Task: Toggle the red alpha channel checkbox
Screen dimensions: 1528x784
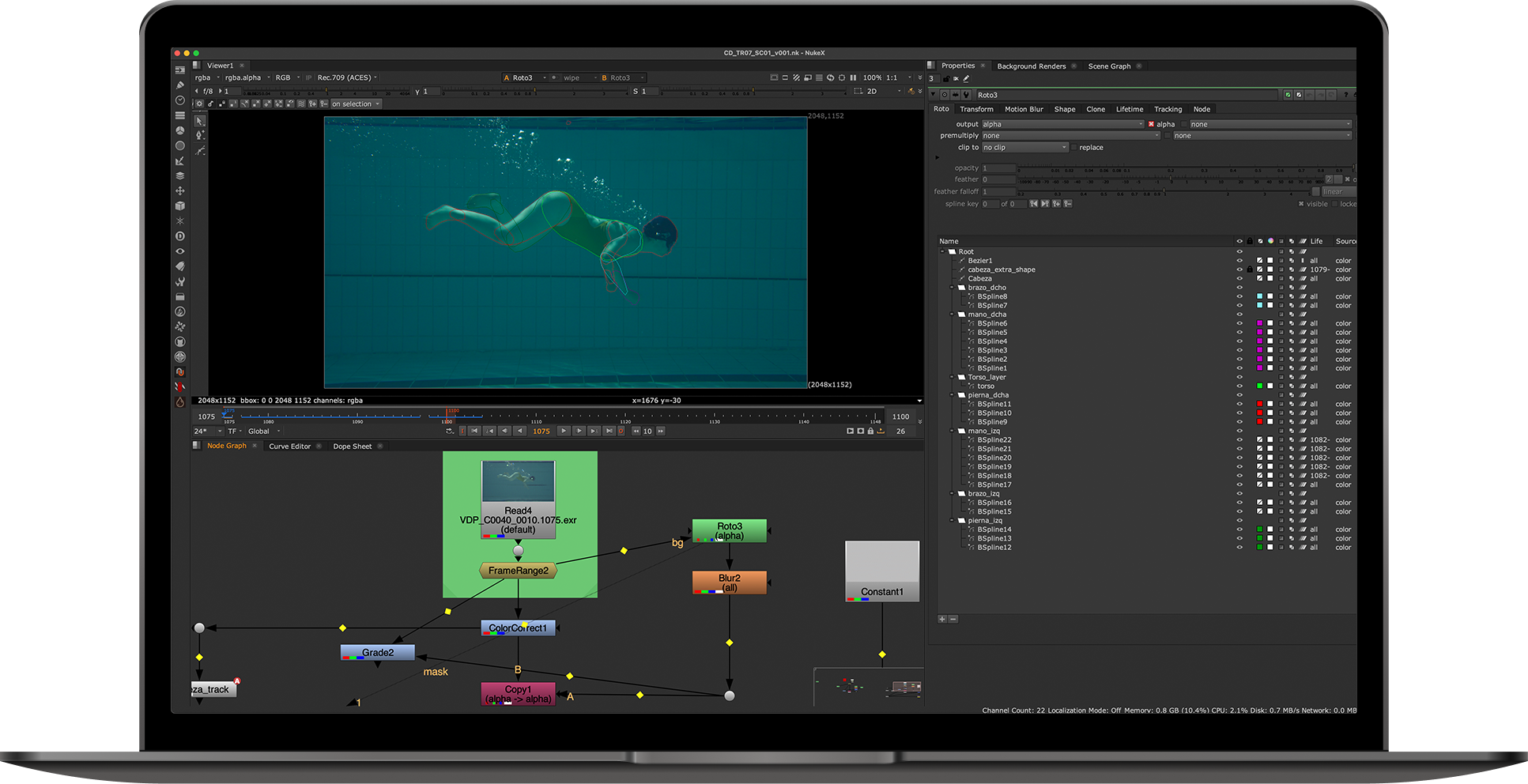Action: click(x=1151, y=124)
